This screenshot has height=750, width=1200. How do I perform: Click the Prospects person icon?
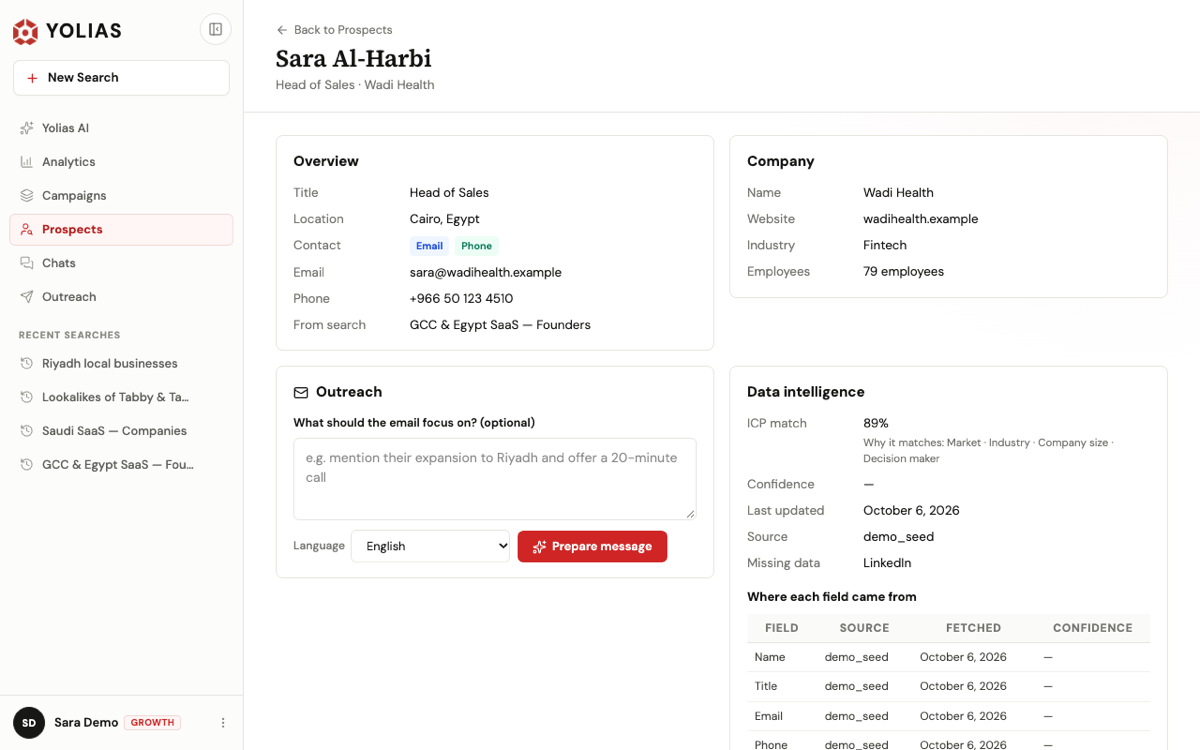click(x=27, y=230)
